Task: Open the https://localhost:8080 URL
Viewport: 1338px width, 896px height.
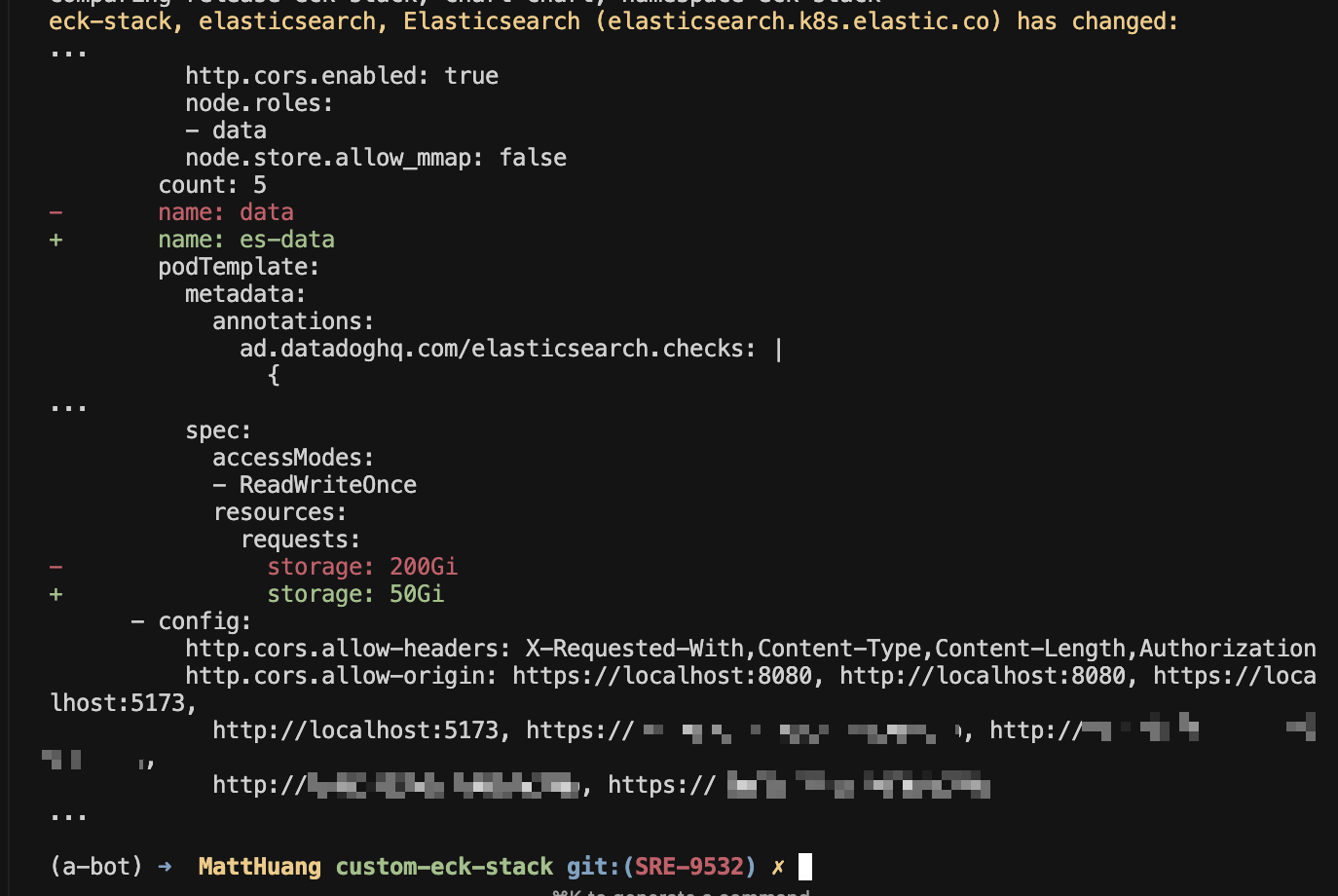Action: click(x=662, y=676)
